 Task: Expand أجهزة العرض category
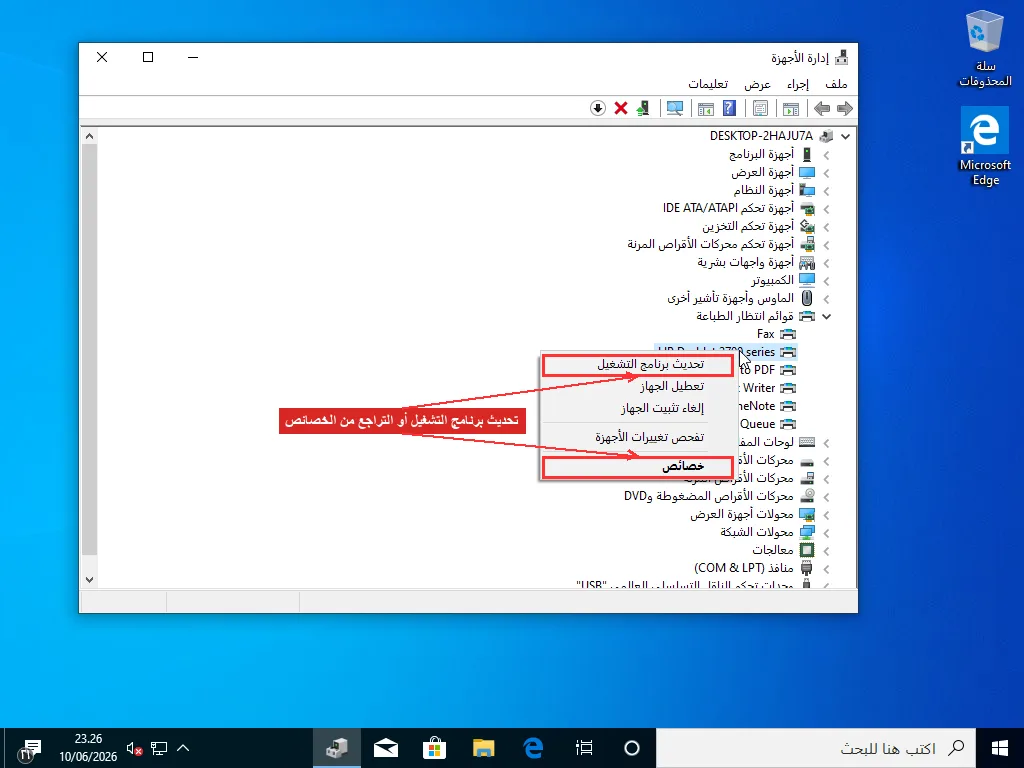tap(826, 173)
